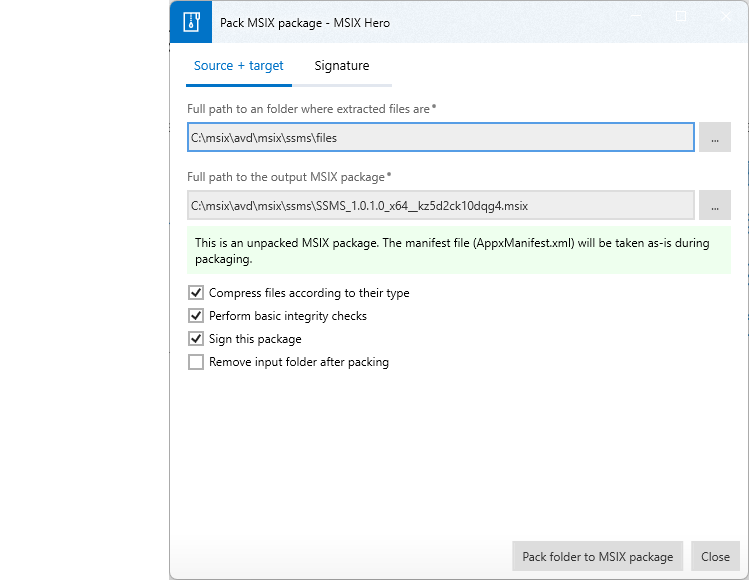This screenshot has width=749, height=580.
Task: Click the Close button at the bottom
Action: (x=715, y=557)
